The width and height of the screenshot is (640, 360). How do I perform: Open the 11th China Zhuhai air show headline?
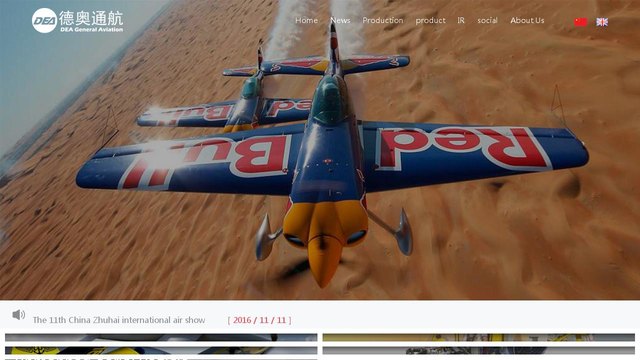coord(119,320)
